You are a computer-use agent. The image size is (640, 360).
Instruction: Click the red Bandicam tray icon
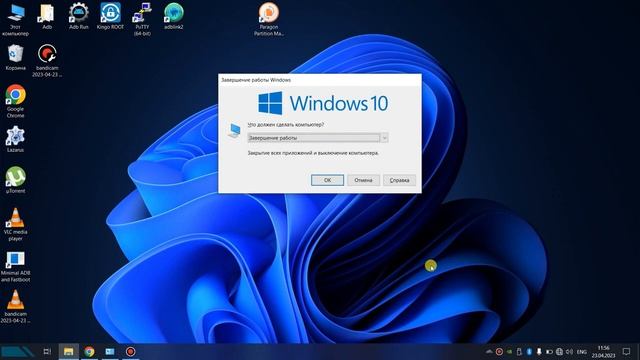click(x=499, y=351)
